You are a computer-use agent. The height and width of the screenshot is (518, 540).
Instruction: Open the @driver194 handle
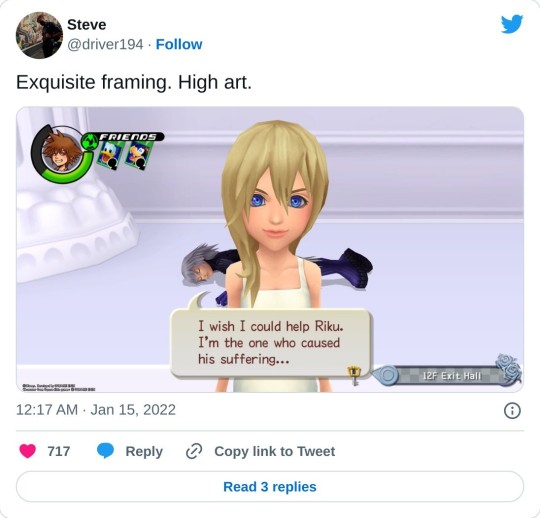(105, 44)
